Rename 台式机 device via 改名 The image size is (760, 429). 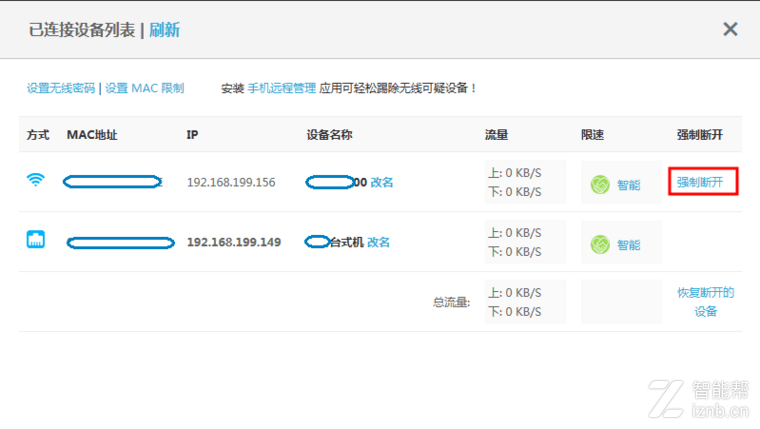click(x=379, y=242)
